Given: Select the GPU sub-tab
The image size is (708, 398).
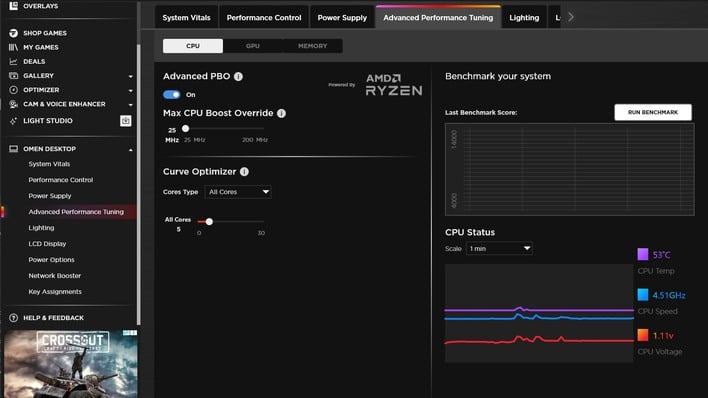Looking at the screenshot, I should (x=252, y=46).
